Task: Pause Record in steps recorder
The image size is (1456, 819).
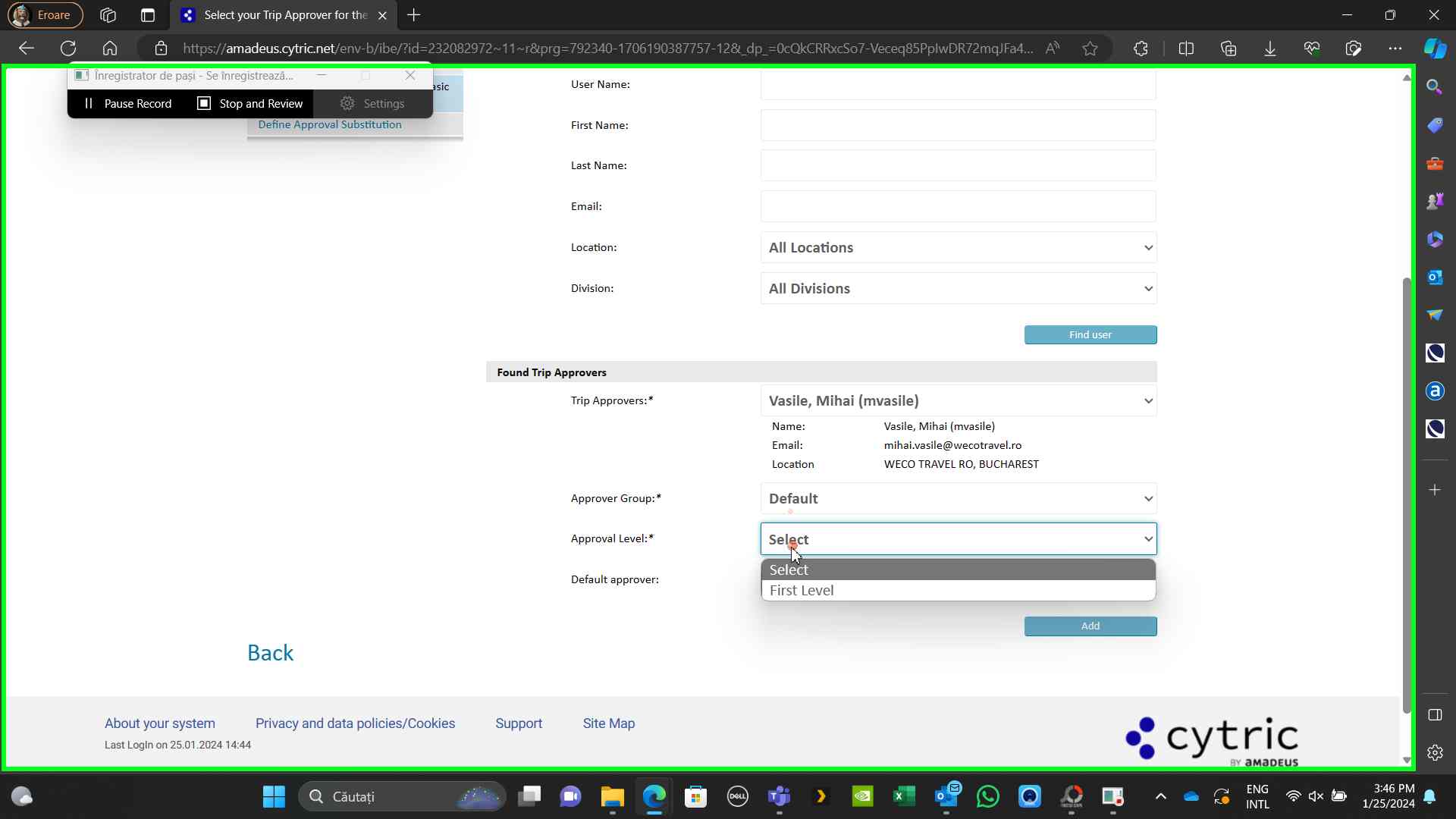Action: pos(127,104)
